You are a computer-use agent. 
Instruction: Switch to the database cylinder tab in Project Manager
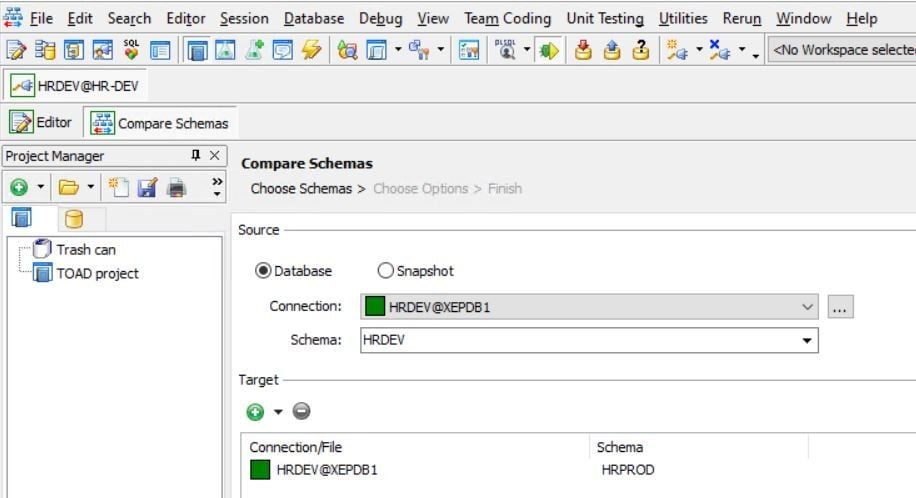pyautogui.click(x=74, y=219)
